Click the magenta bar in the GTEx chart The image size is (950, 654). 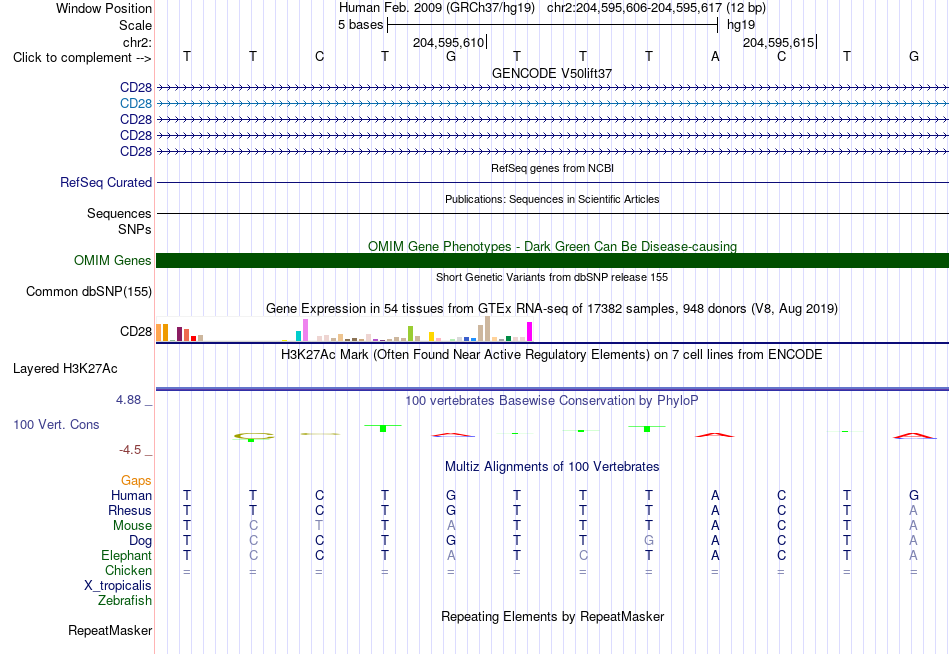530,332
